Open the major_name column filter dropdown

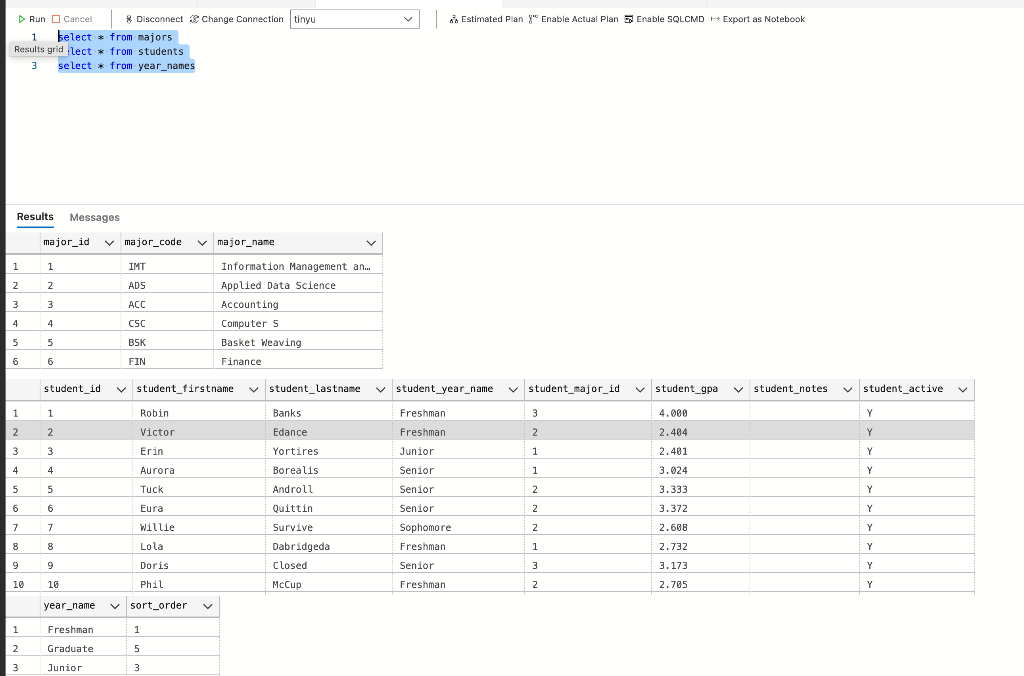tap(372, 242)
